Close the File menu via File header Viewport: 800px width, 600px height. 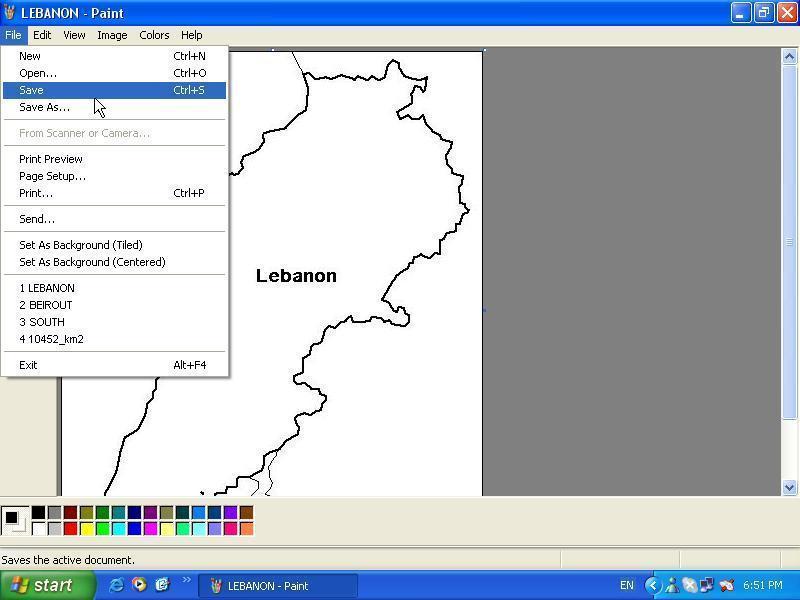[x=13, y=35]
